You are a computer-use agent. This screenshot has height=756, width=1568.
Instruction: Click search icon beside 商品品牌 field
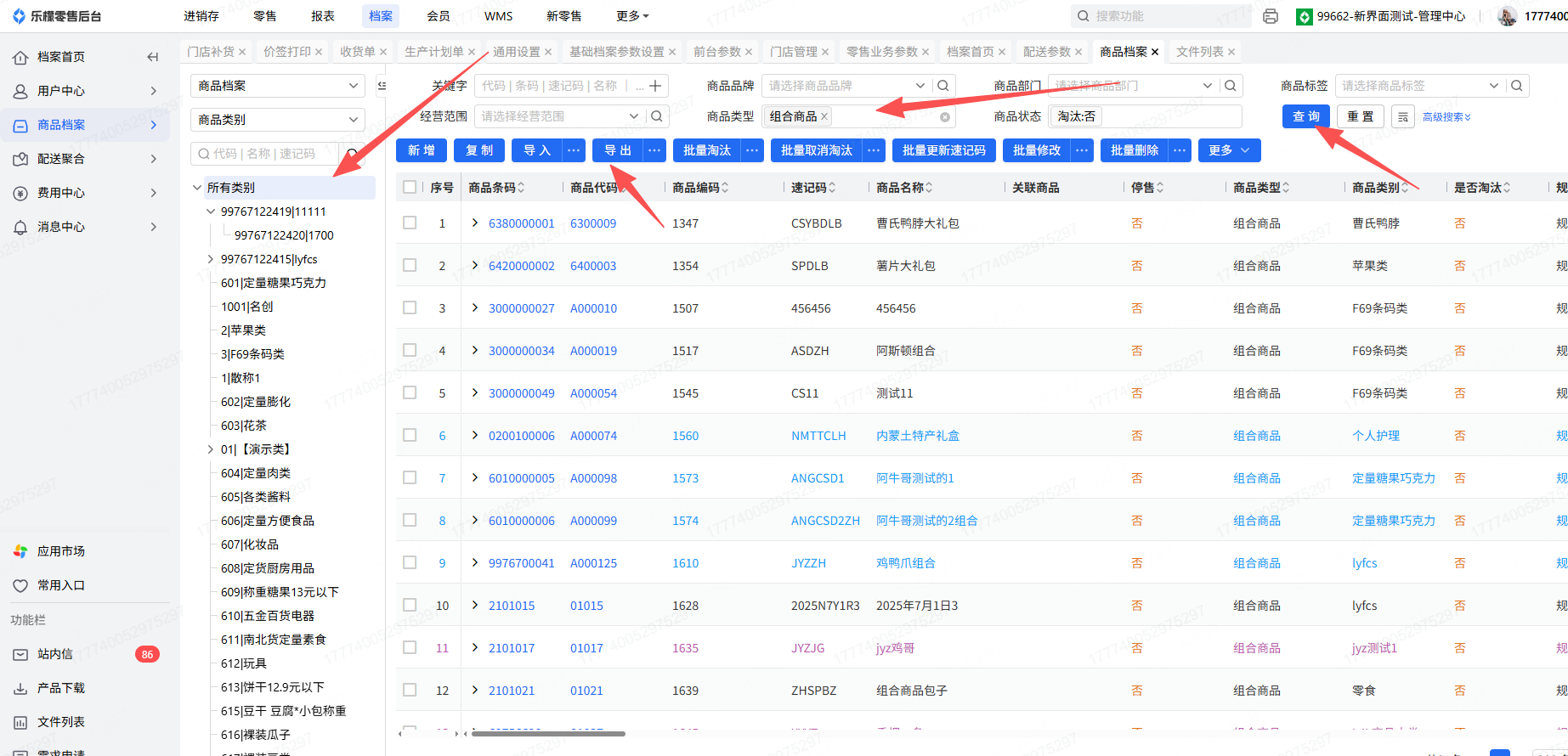942,86
